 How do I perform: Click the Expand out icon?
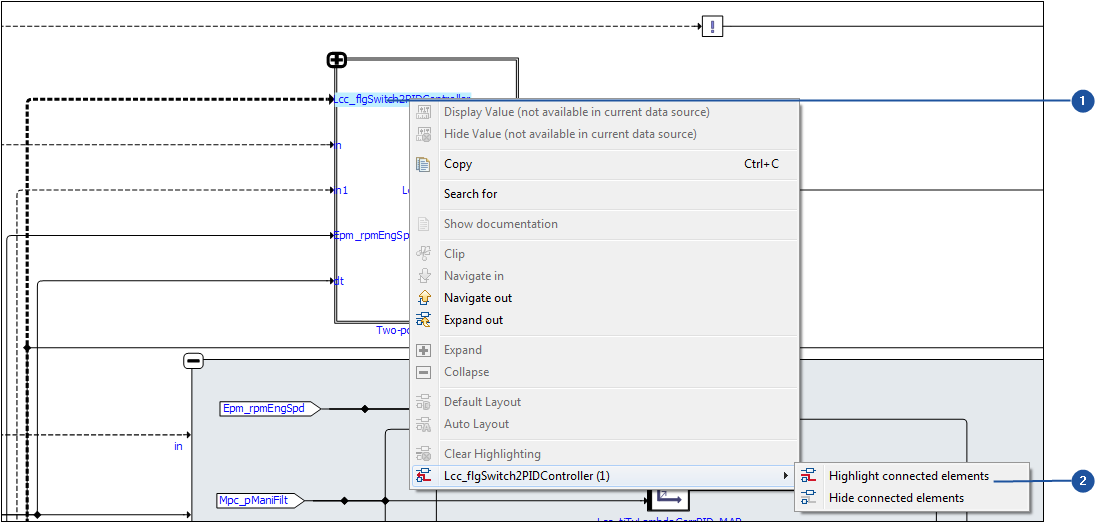423,320
